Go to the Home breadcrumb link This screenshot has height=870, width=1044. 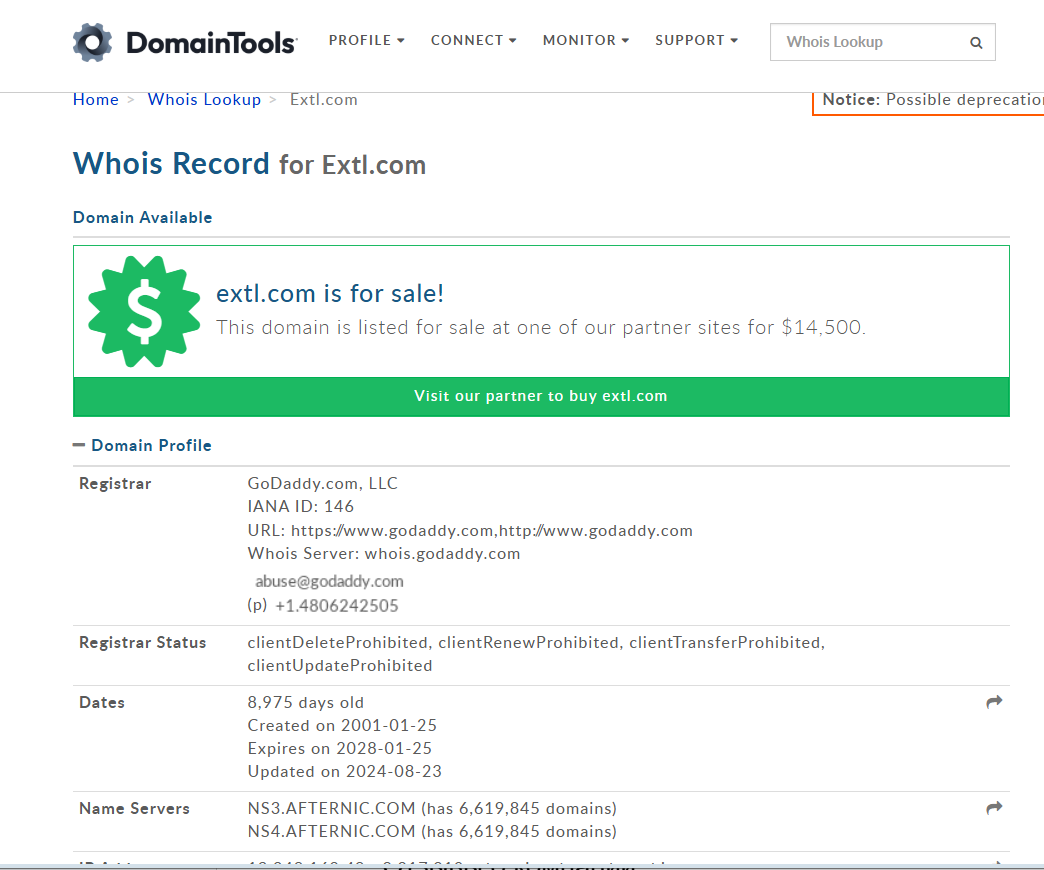[x=96, y=100]
